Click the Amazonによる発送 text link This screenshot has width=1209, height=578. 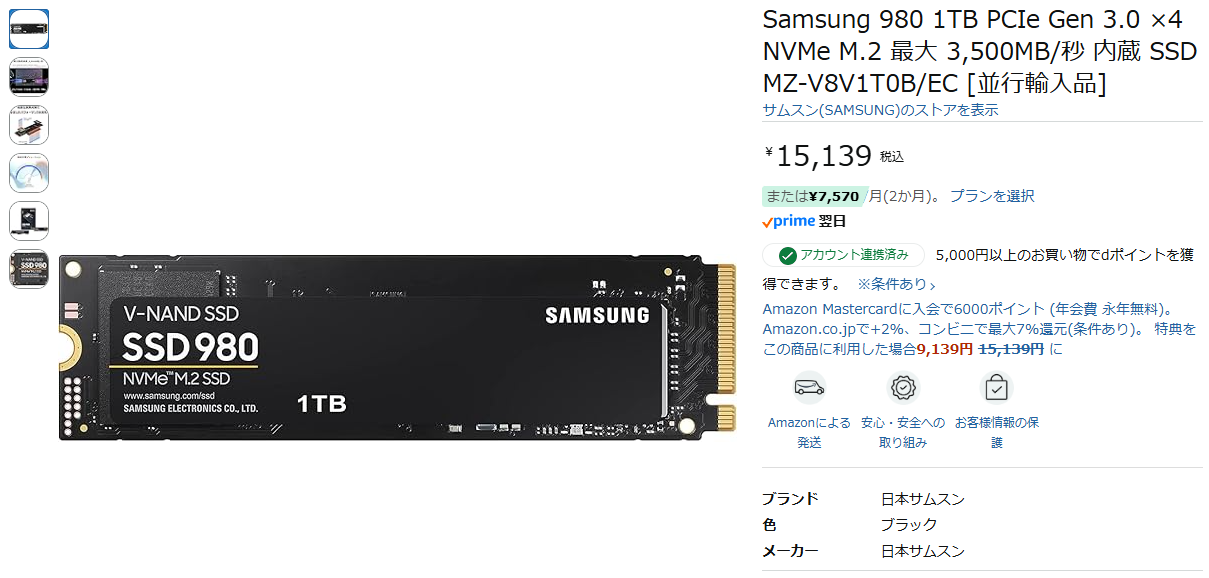[x=809, y=432]
